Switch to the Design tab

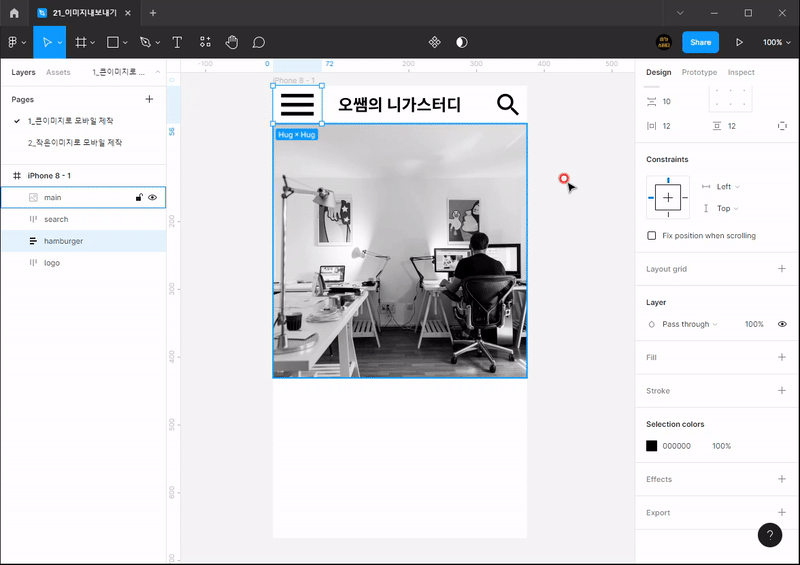tap(659, 72)
